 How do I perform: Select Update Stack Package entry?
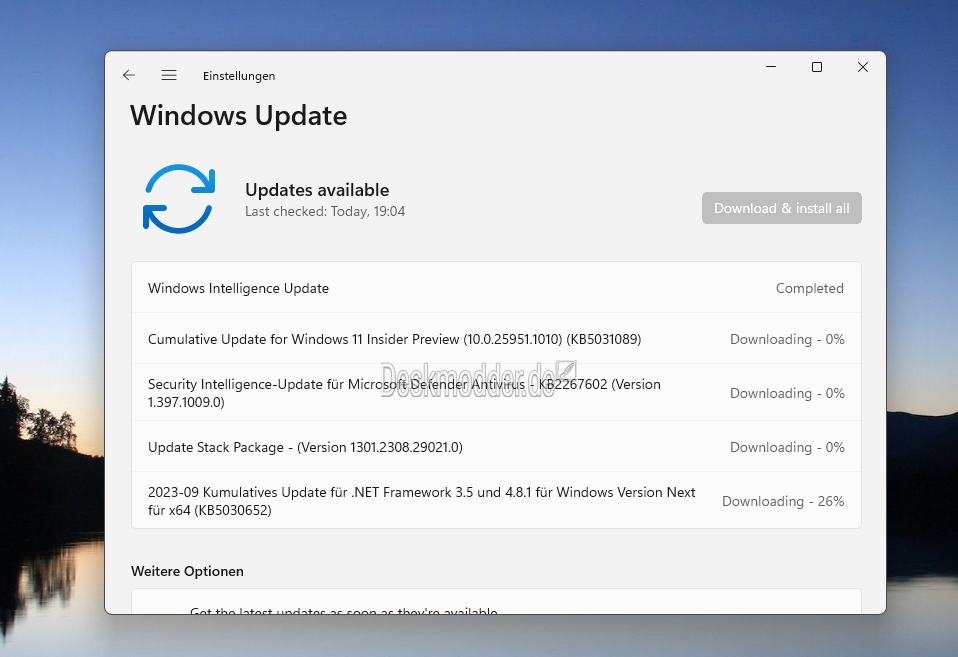pos(496,447)
